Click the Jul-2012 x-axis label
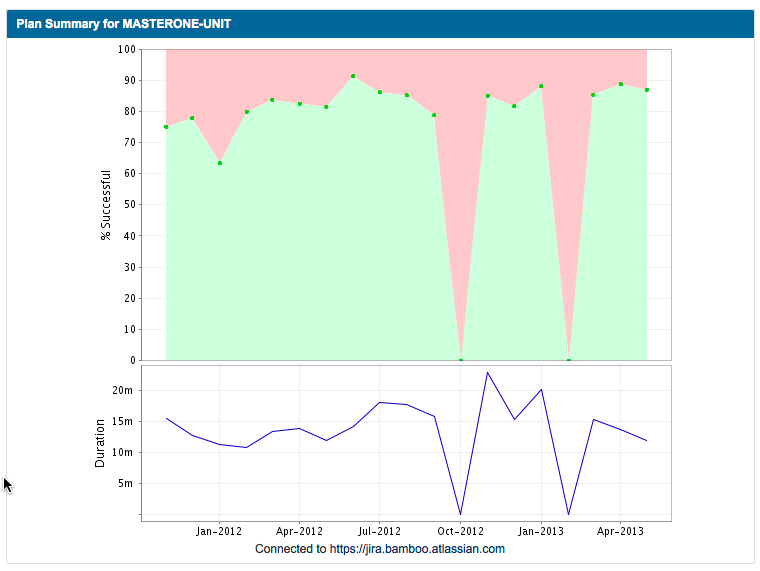760x571 pixels. [380, 531]
